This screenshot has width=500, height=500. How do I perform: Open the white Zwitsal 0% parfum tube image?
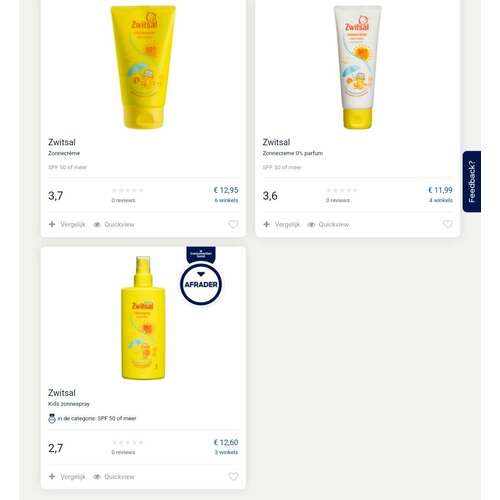(x=358, y=67)
